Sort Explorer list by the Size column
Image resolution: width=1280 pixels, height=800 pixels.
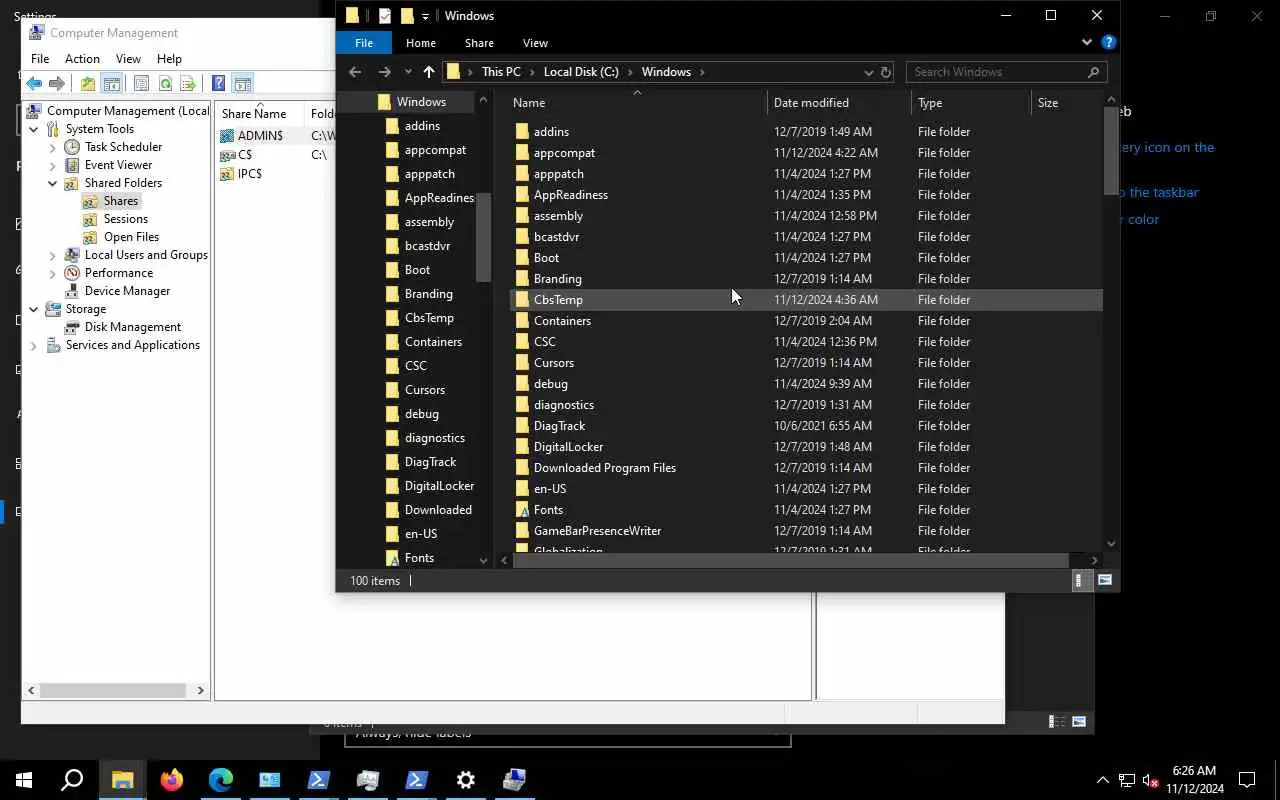pyautogui.click(x=1066, y=103)
